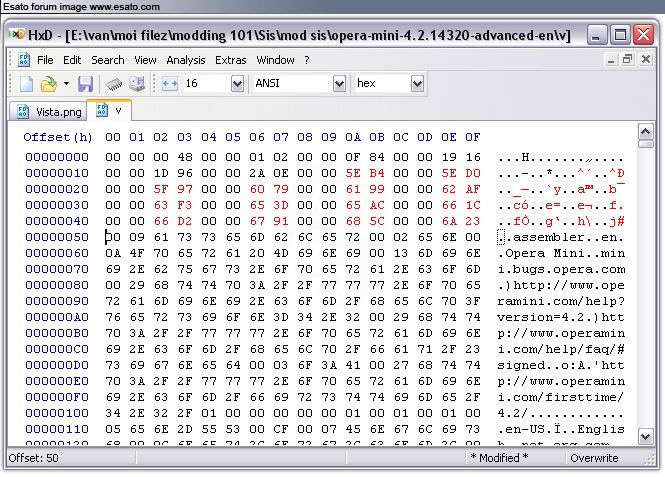
Task: Click offset row 00000110
Action: coord(57,429)
